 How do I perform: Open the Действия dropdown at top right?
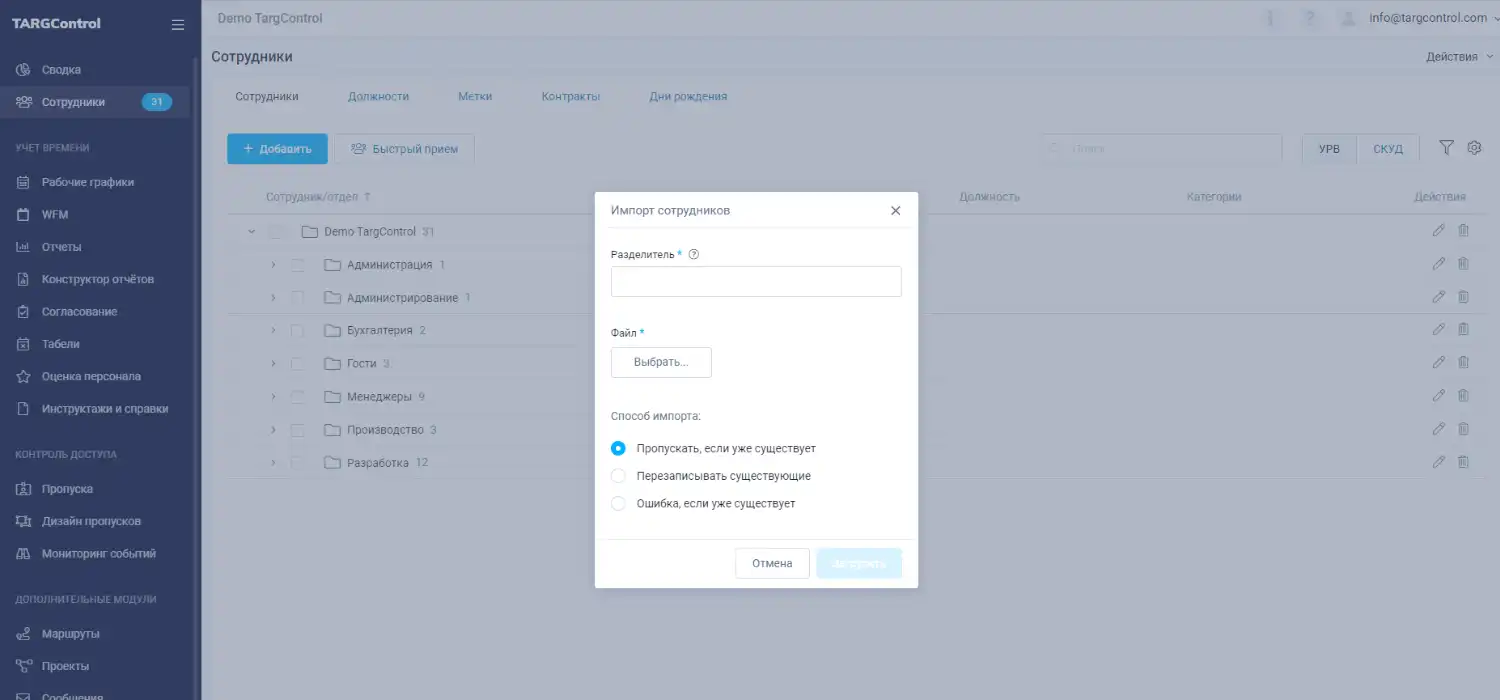(1459, 57)
